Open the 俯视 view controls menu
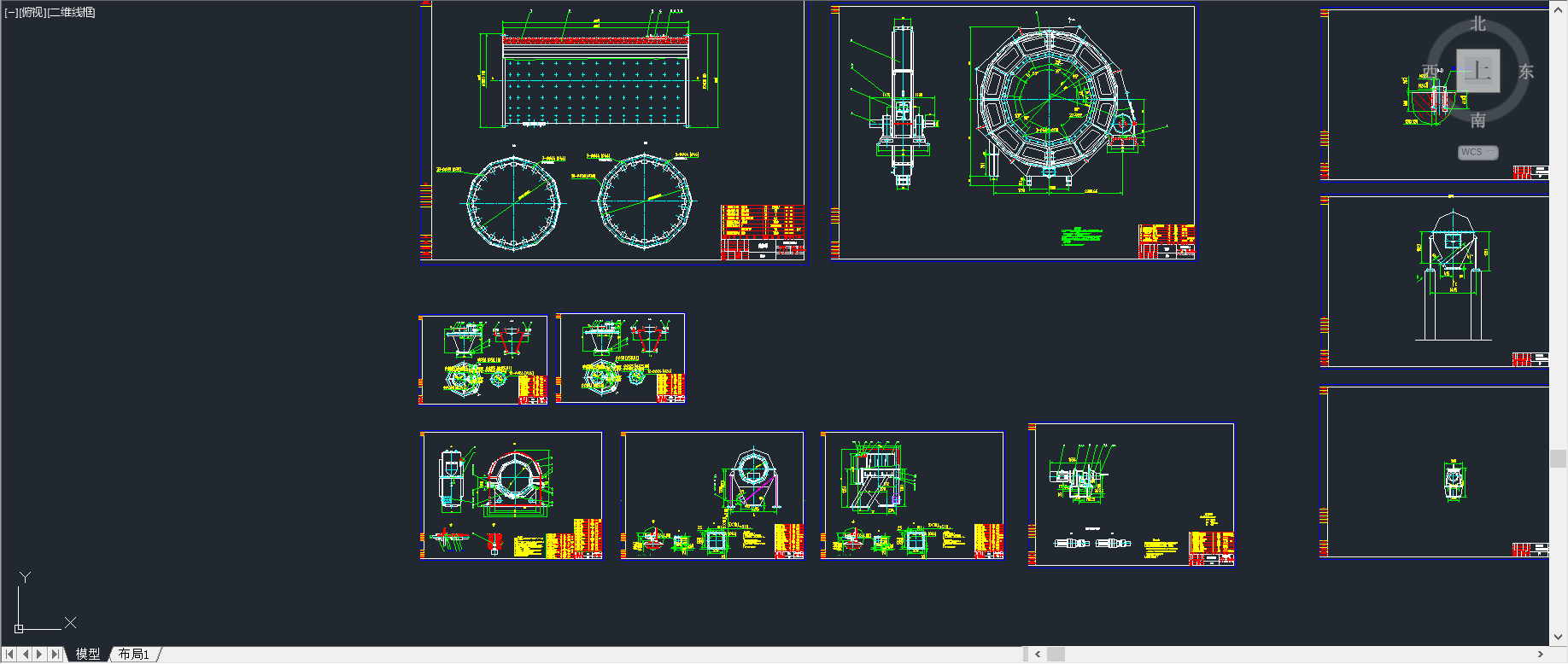The image size is (1568, 664). (x=32, y=13)
